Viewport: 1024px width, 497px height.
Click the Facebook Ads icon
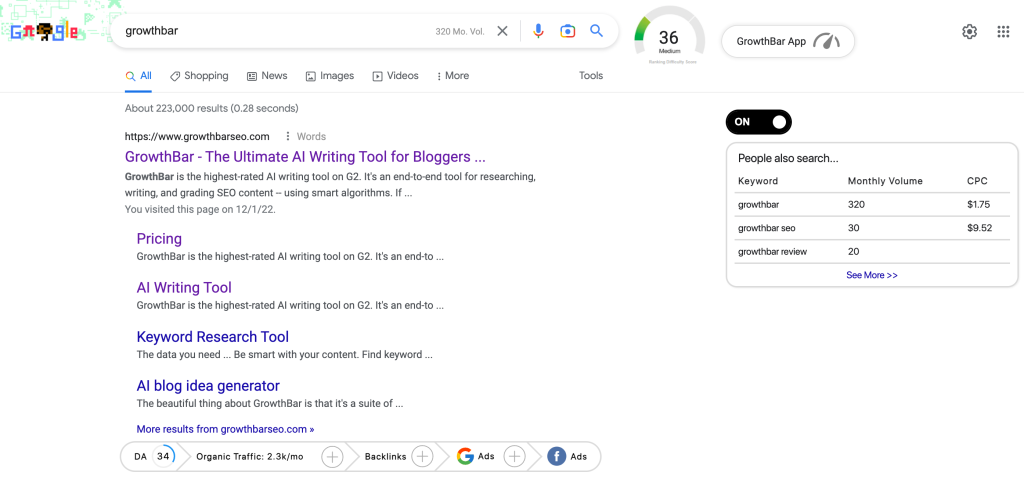pyautogui.click(x=556, y=457)
